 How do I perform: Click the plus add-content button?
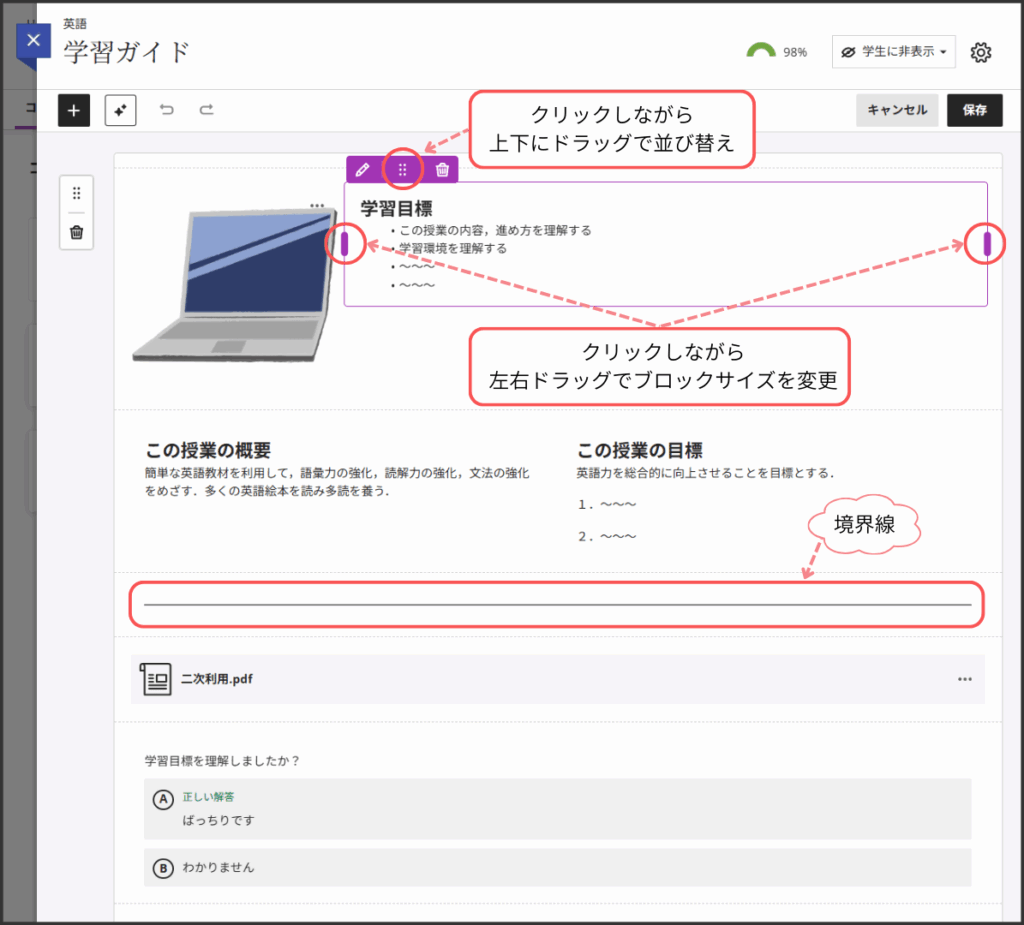coord(74,110)
